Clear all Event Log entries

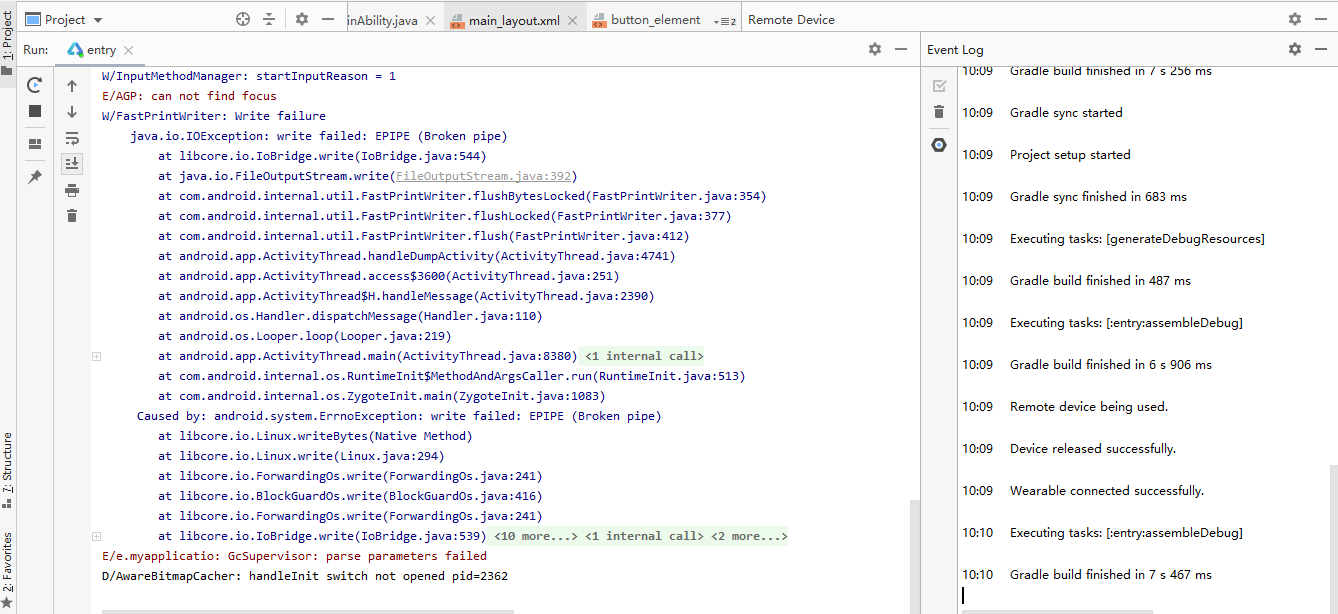pyautogui.click(x=938, y=112)
